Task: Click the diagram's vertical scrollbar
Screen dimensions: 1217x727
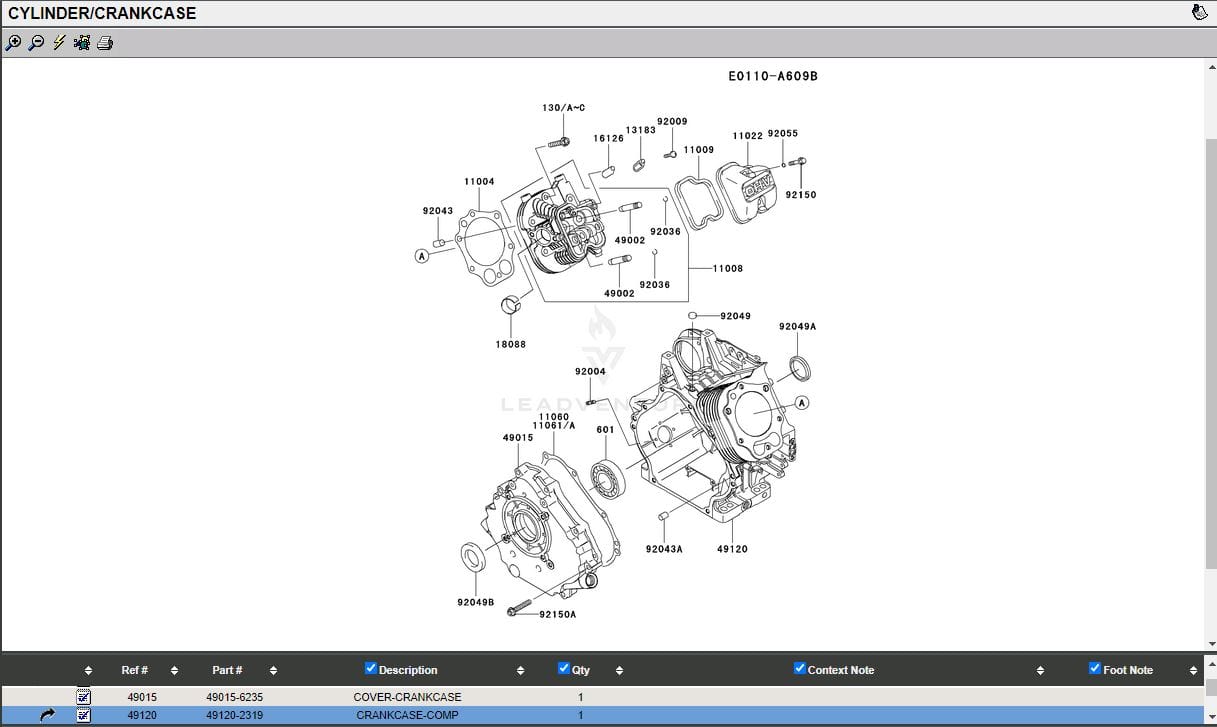Action: pyautogui.click(x=1210, y=350)
